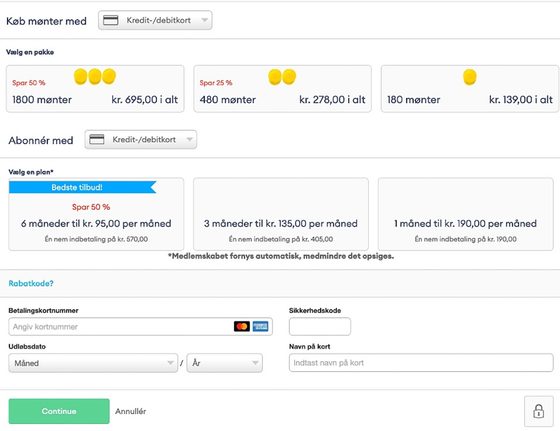Expand the År expiry year dropdown

point(225,363)
